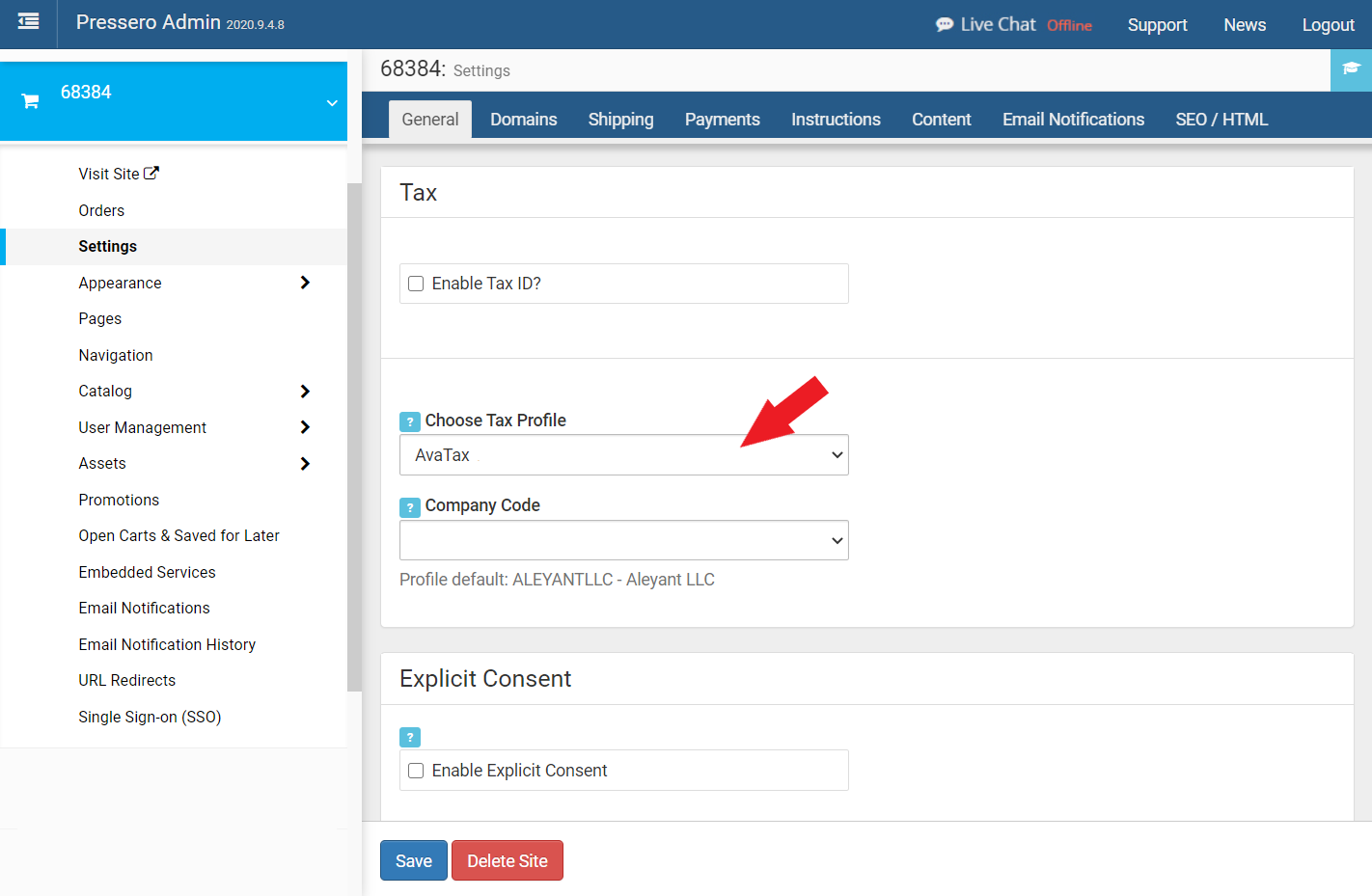Open Embedded Services in the sidebar
Screen dimensions: 1372x896
148,572
